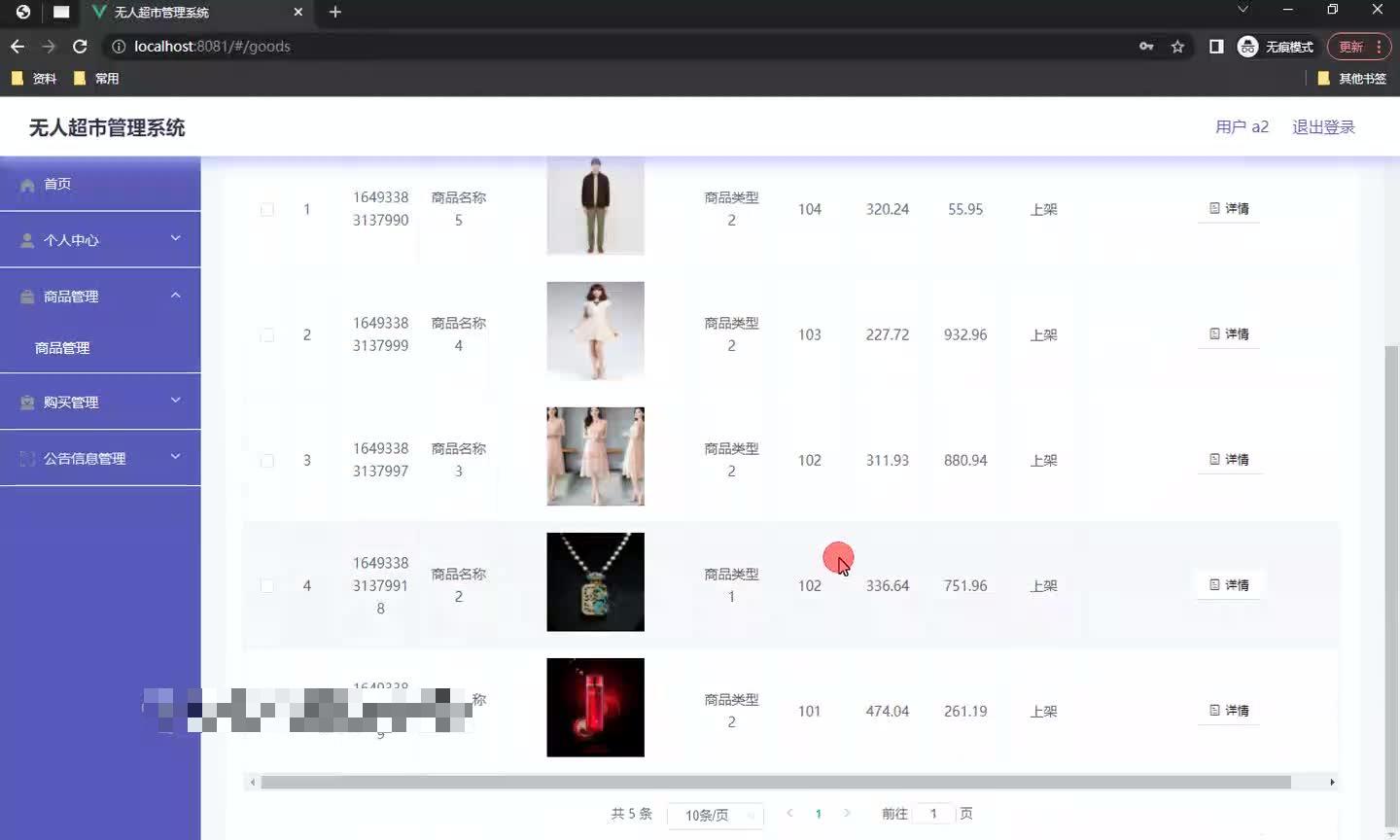This screenshot has height=840, width=1400.
Task: Click the stock value 104 cell
Action: 810,209
